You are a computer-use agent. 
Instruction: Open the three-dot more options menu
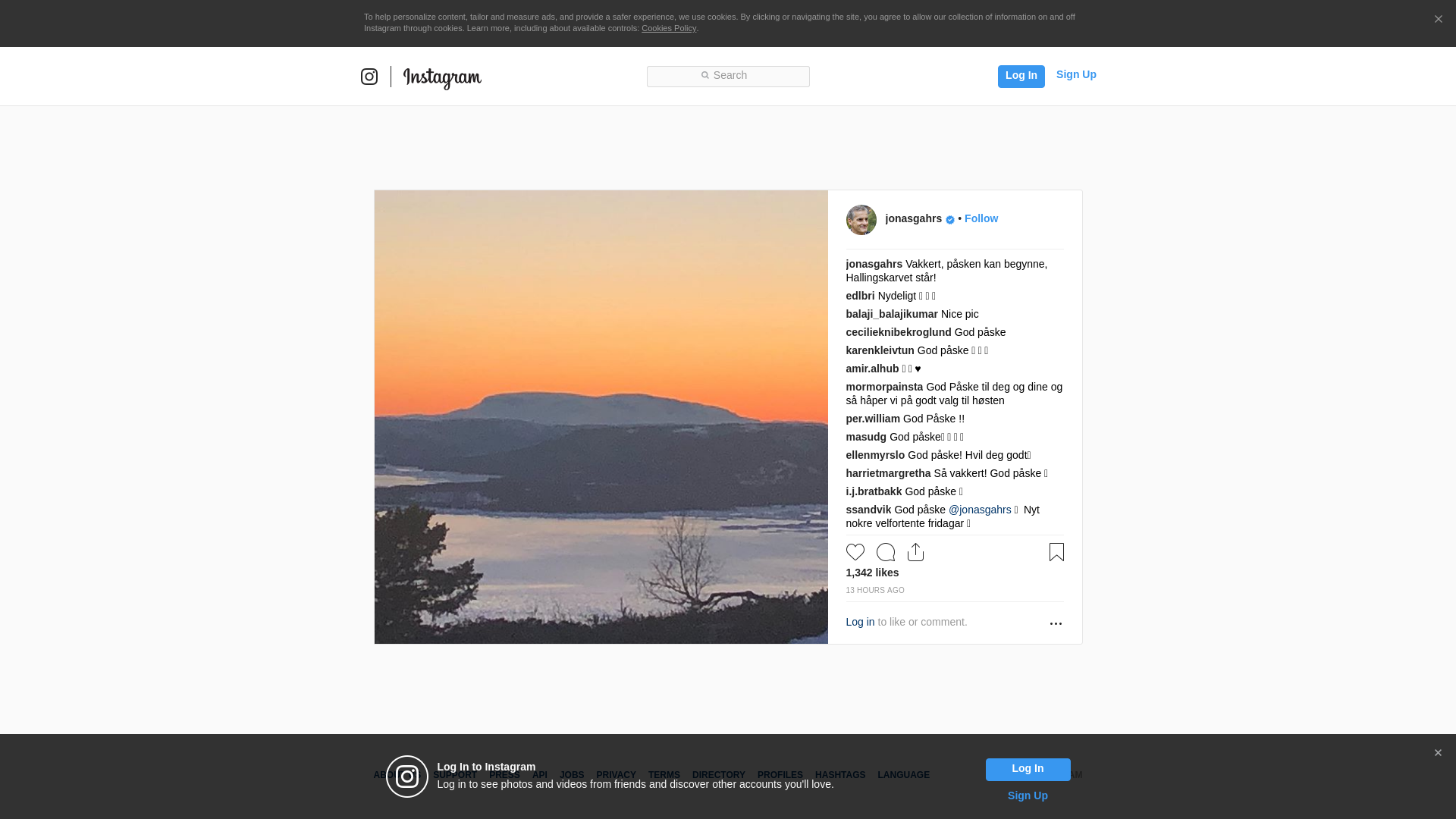(x=1056, y=623)
